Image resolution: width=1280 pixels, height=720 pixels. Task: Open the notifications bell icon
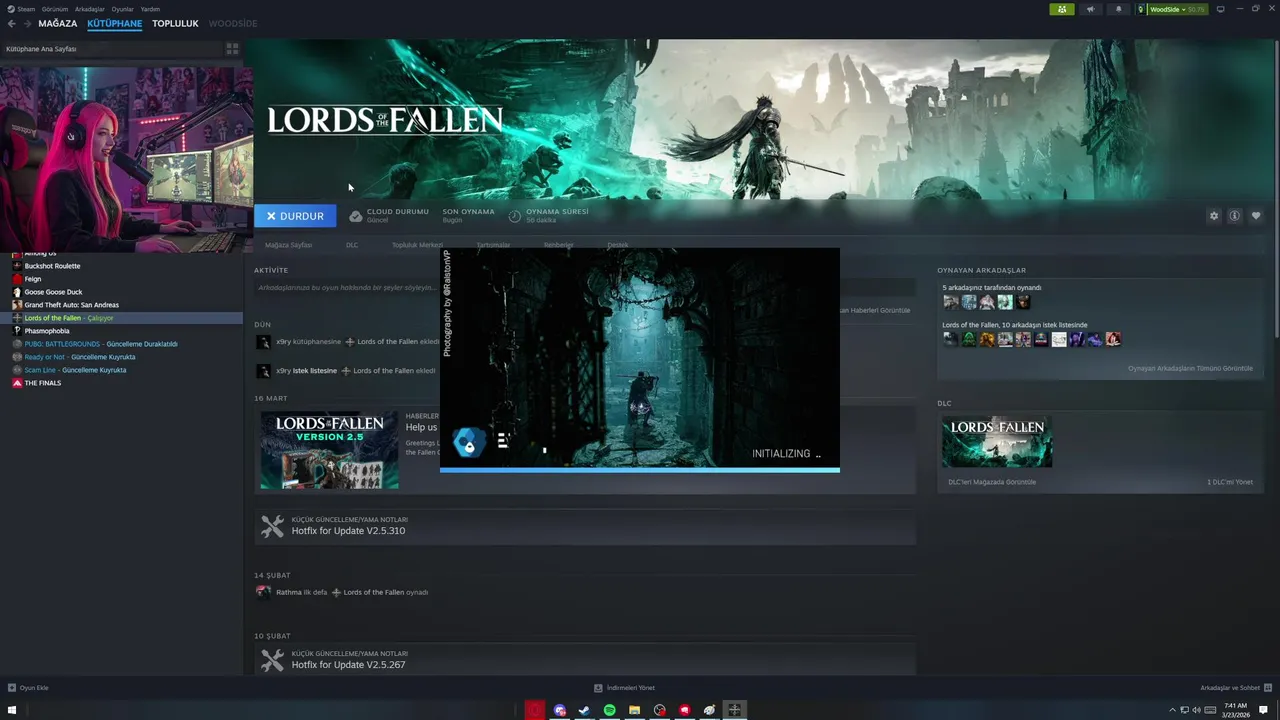click(1118, 9)
